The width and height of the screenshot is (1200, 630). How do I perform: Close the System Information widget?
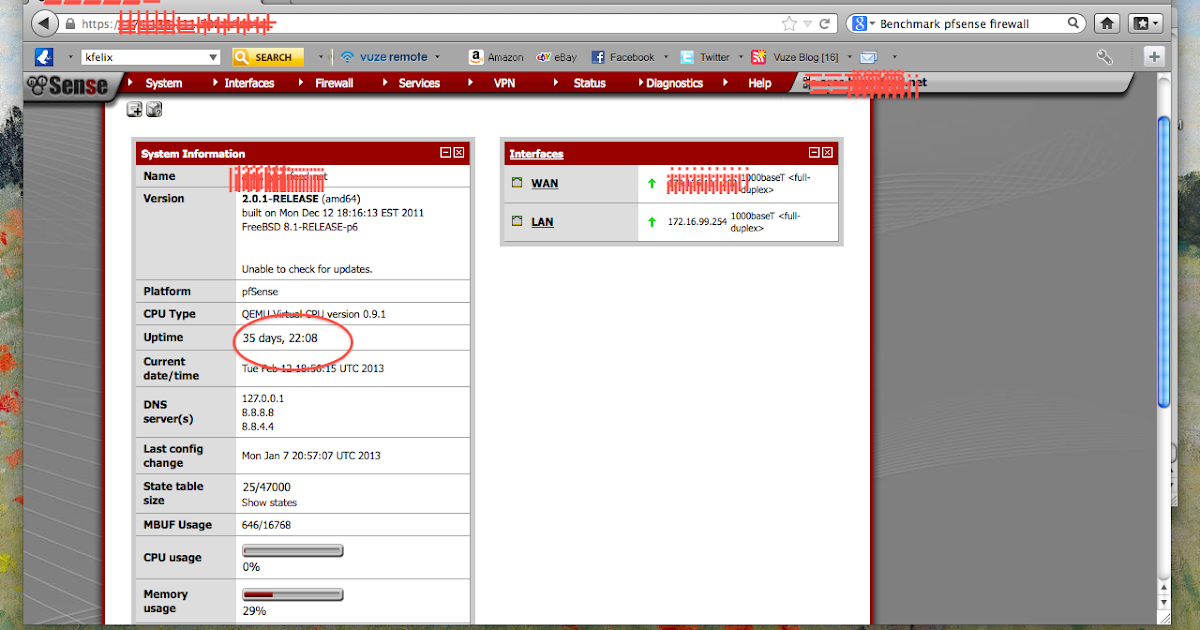click(x=459, y=153)
